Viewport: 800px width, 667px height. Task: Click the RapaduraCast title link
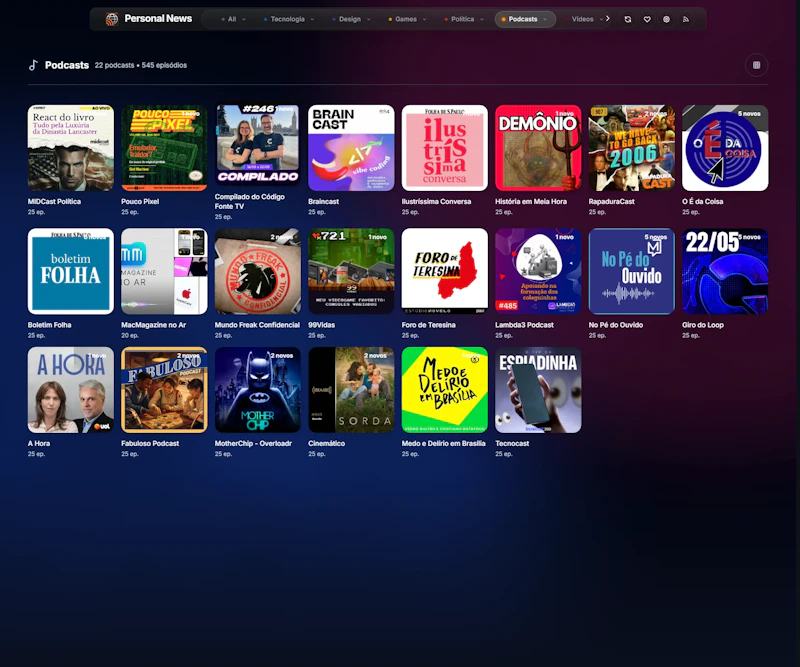click(611, 202)
